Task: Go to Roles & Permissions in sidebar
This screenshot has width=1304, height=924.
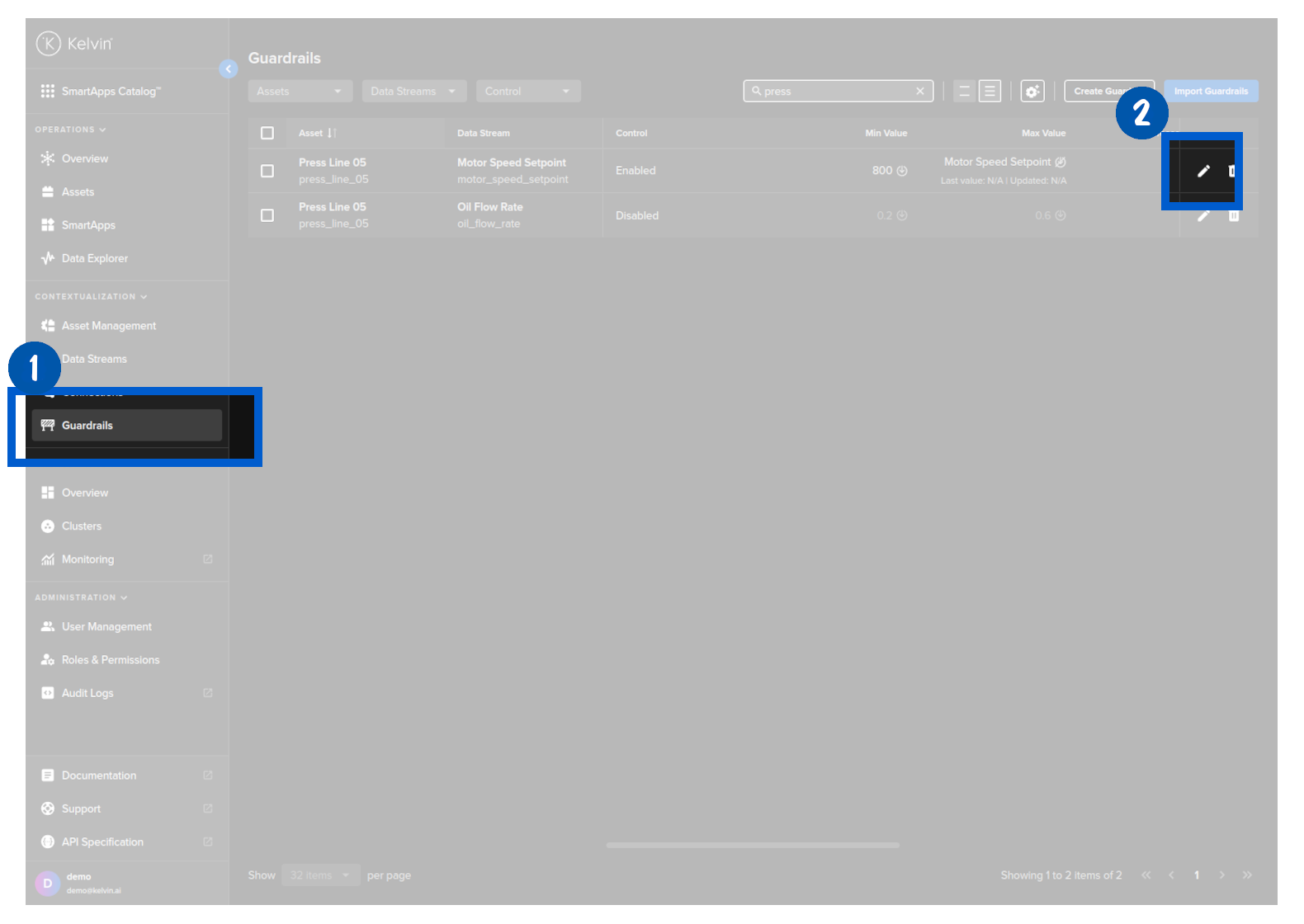Action: point(110,660)
